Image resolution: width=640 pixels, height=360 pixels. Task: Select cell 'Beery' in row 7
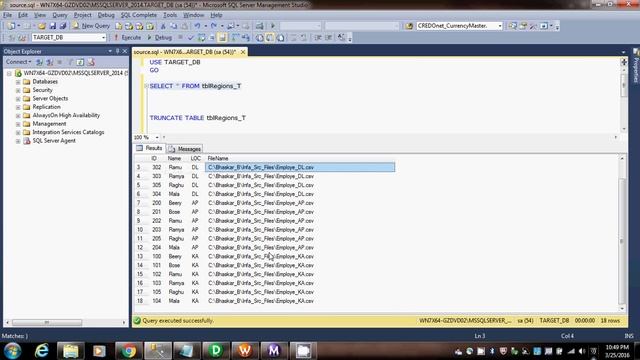click(175, 203)
